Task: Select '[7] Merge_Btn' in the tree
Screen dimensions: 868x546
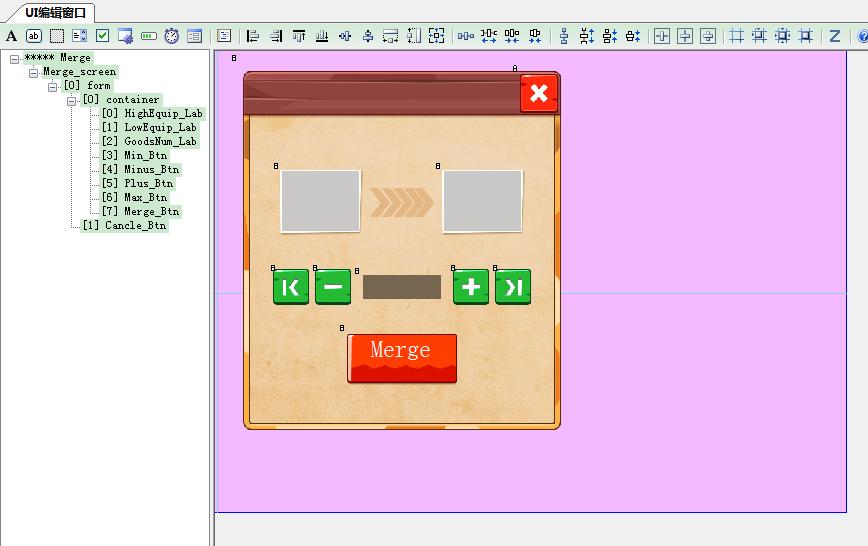Action: tap(141, 212)
